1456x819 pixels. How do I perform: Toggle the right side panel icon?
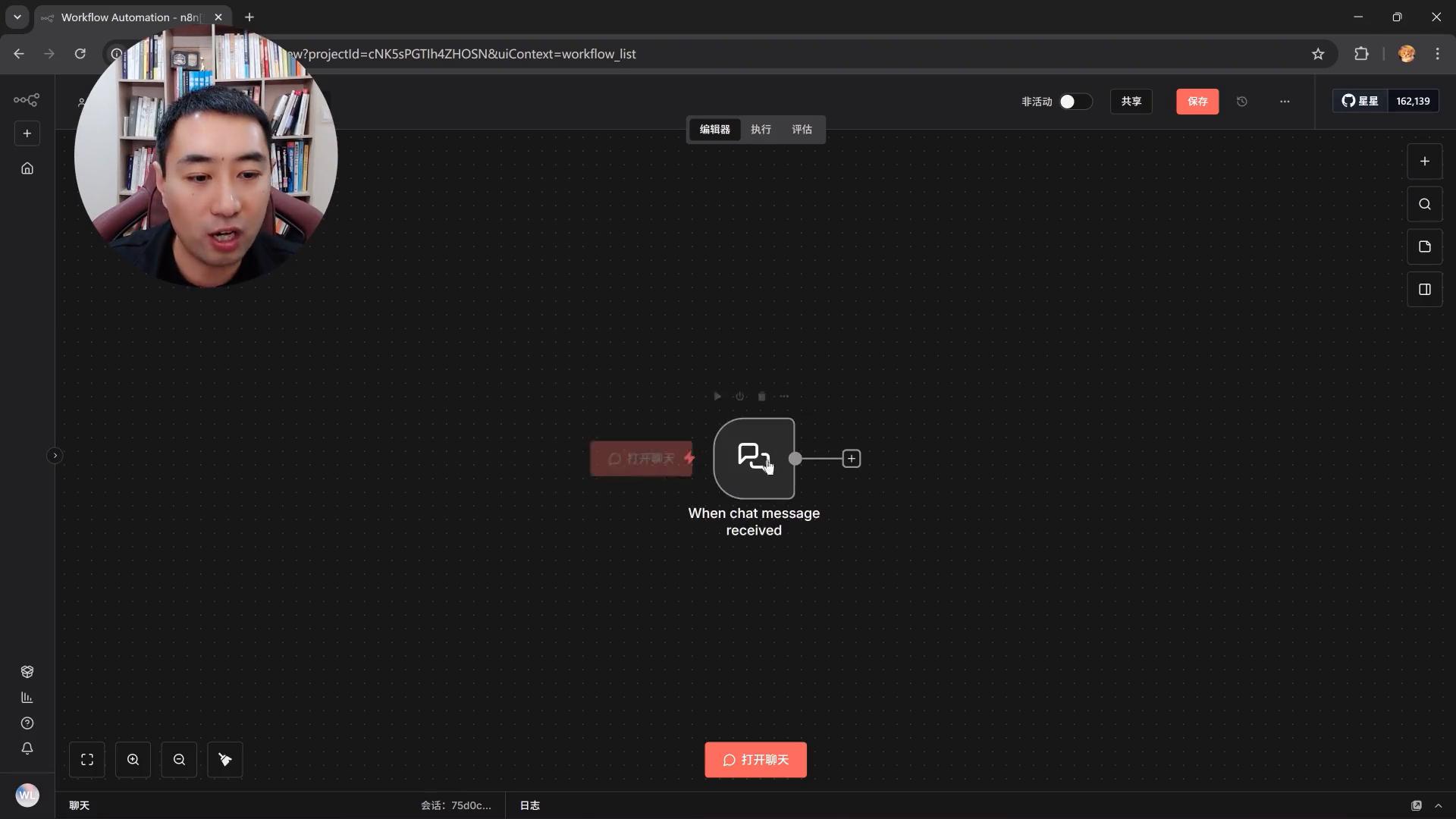[1424, 289]
